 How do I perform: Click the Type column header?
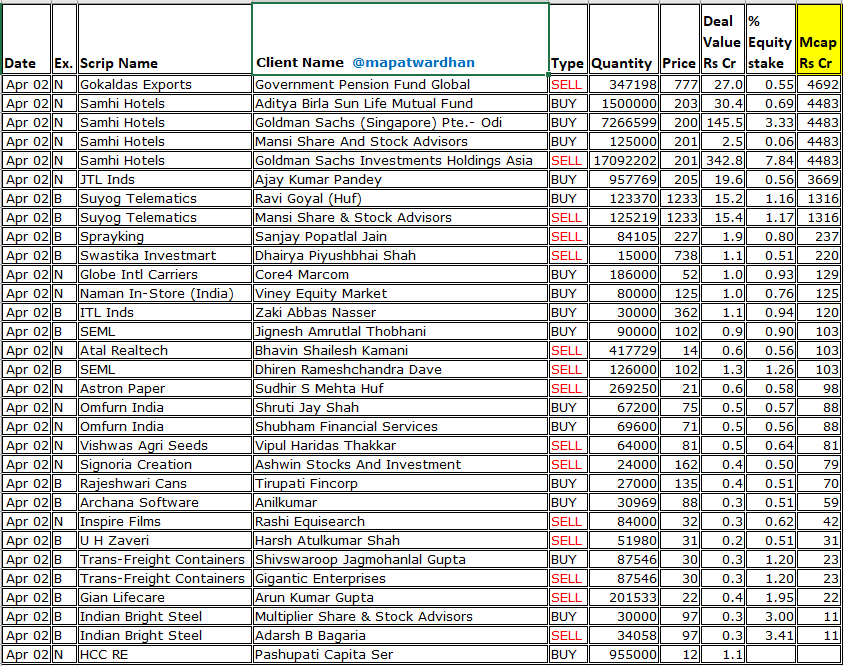(x=568, y=39)
